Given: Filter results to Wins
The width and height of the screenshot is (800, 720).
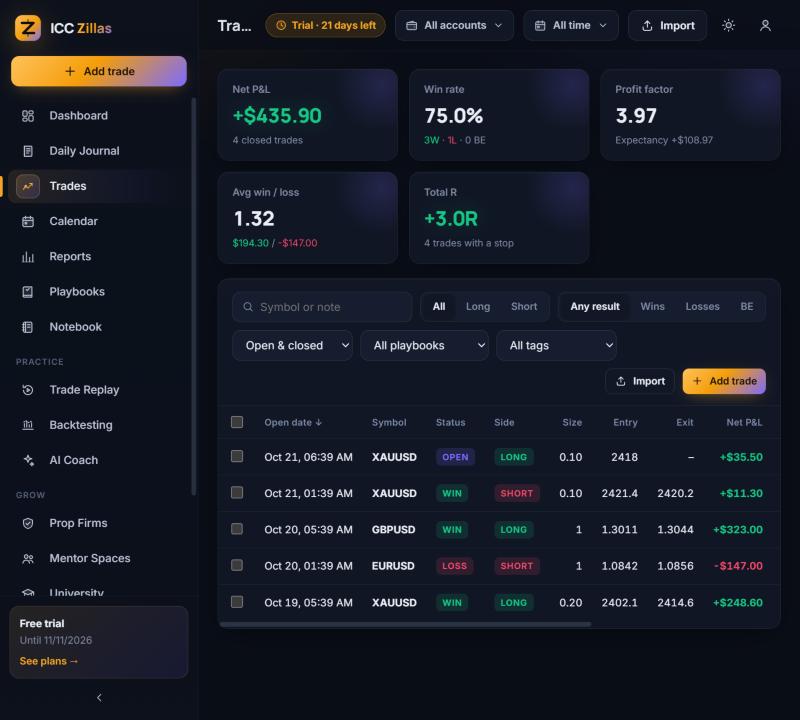Looking at the screenshot, I should (x=653, y=307).
